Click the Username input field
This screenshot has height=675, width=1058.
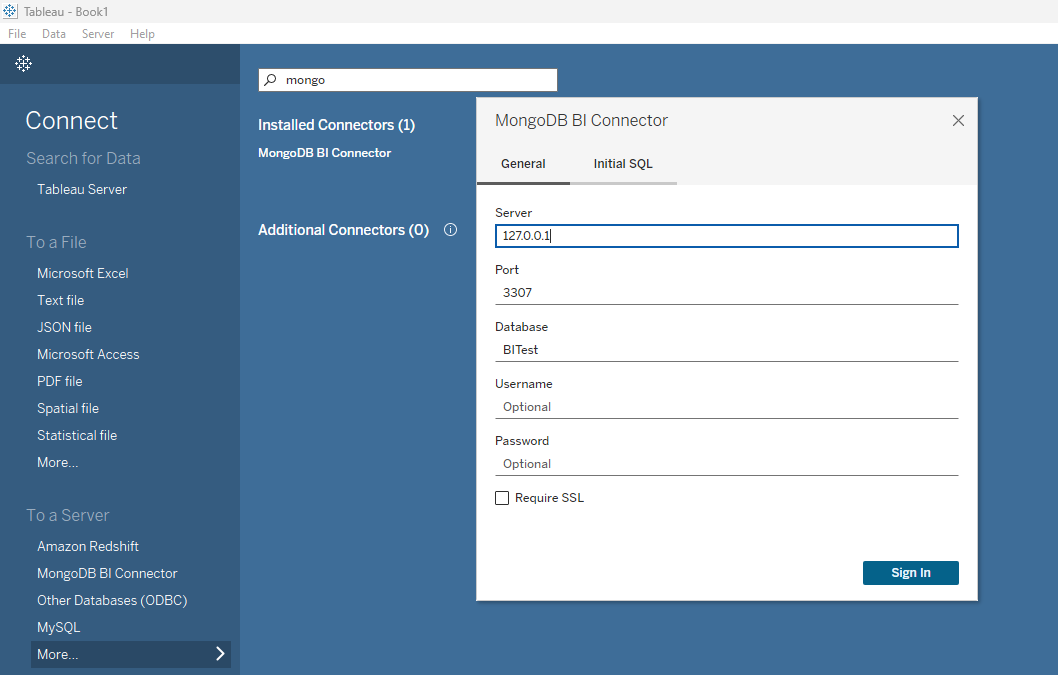pyautogui.click(x=727, y=407)
